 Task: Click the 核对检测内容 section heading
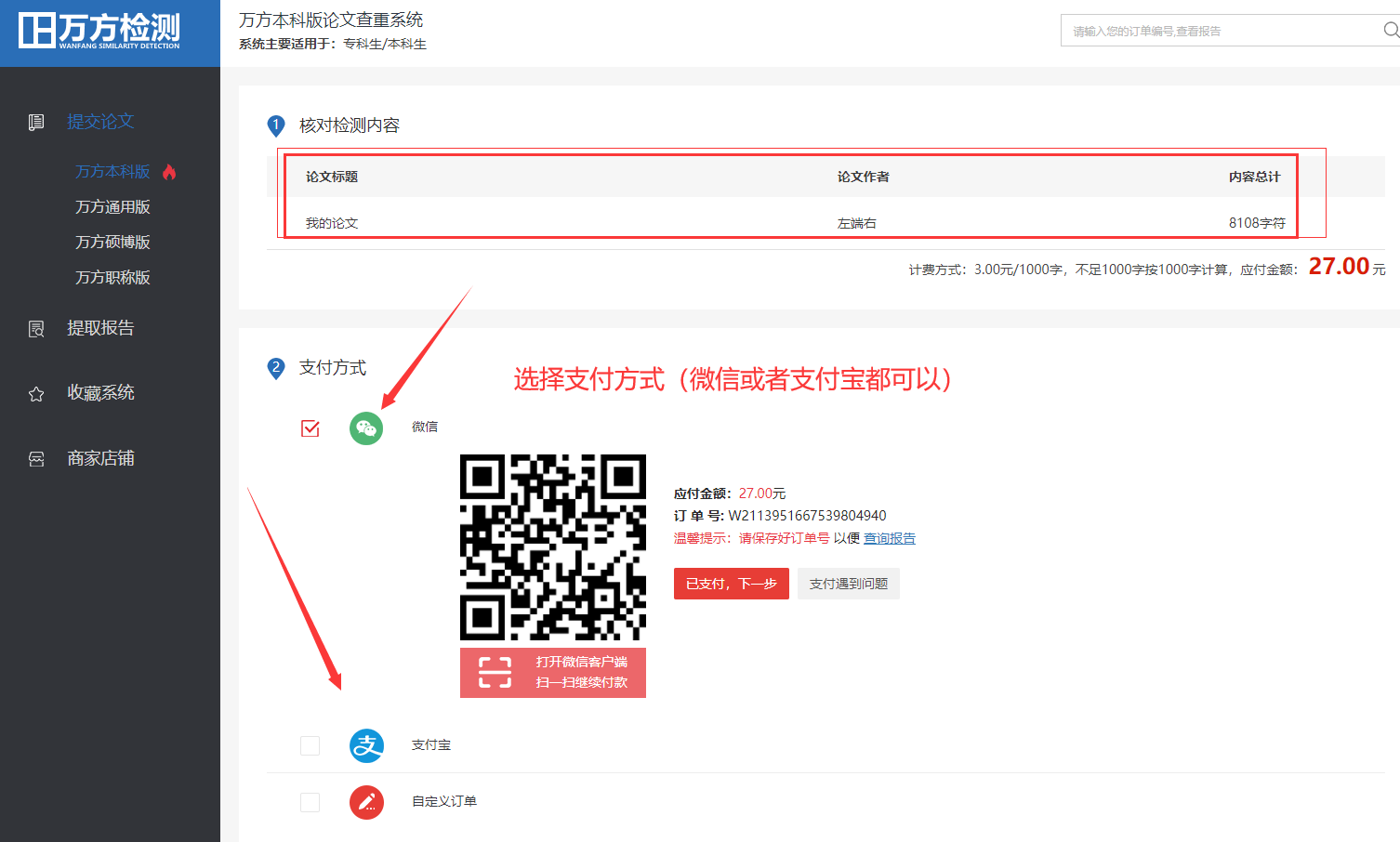350,125
